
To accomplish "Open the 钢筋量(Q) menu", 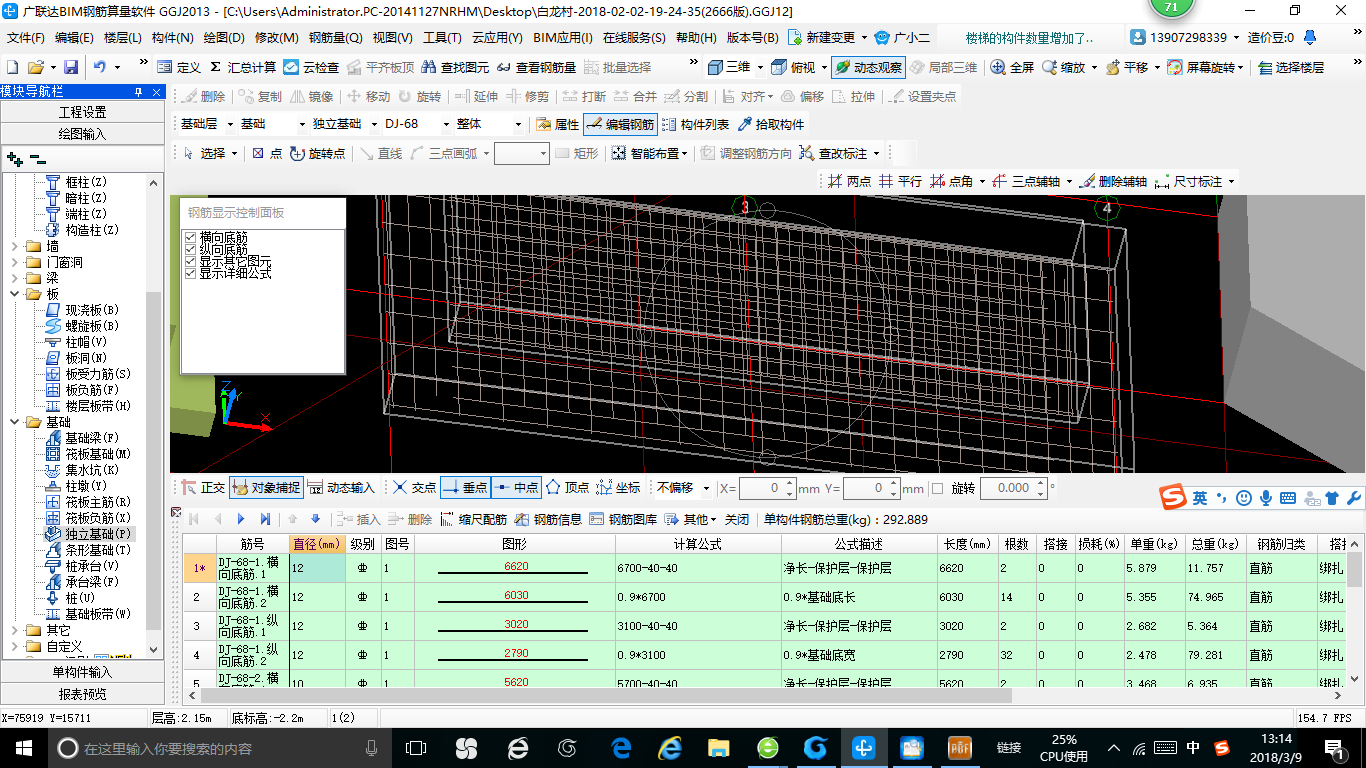I will point(335,38).
